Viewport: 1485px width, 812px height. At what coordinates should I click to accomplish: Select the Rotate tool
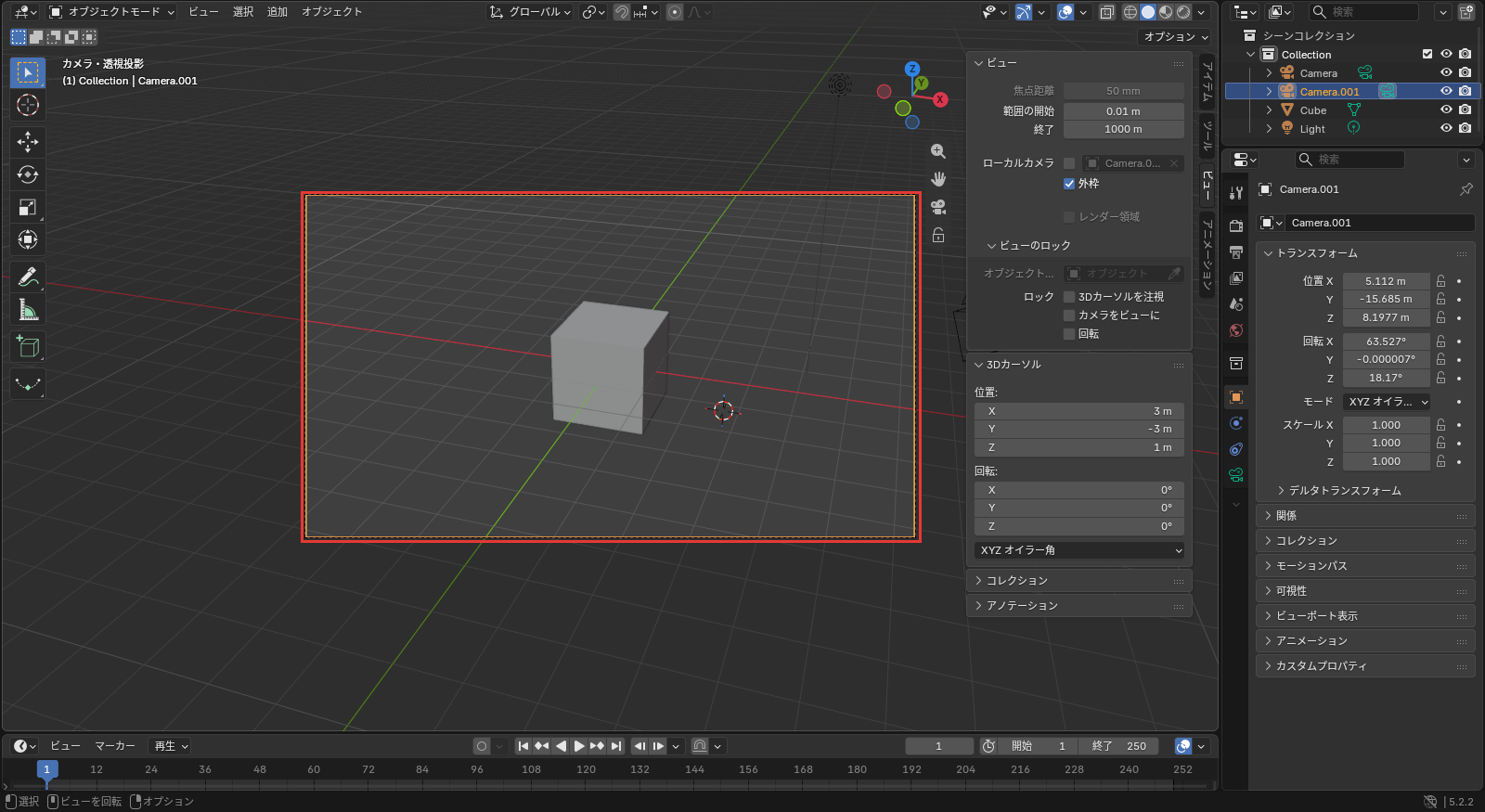pyautogui.click(x=28, y=174)
